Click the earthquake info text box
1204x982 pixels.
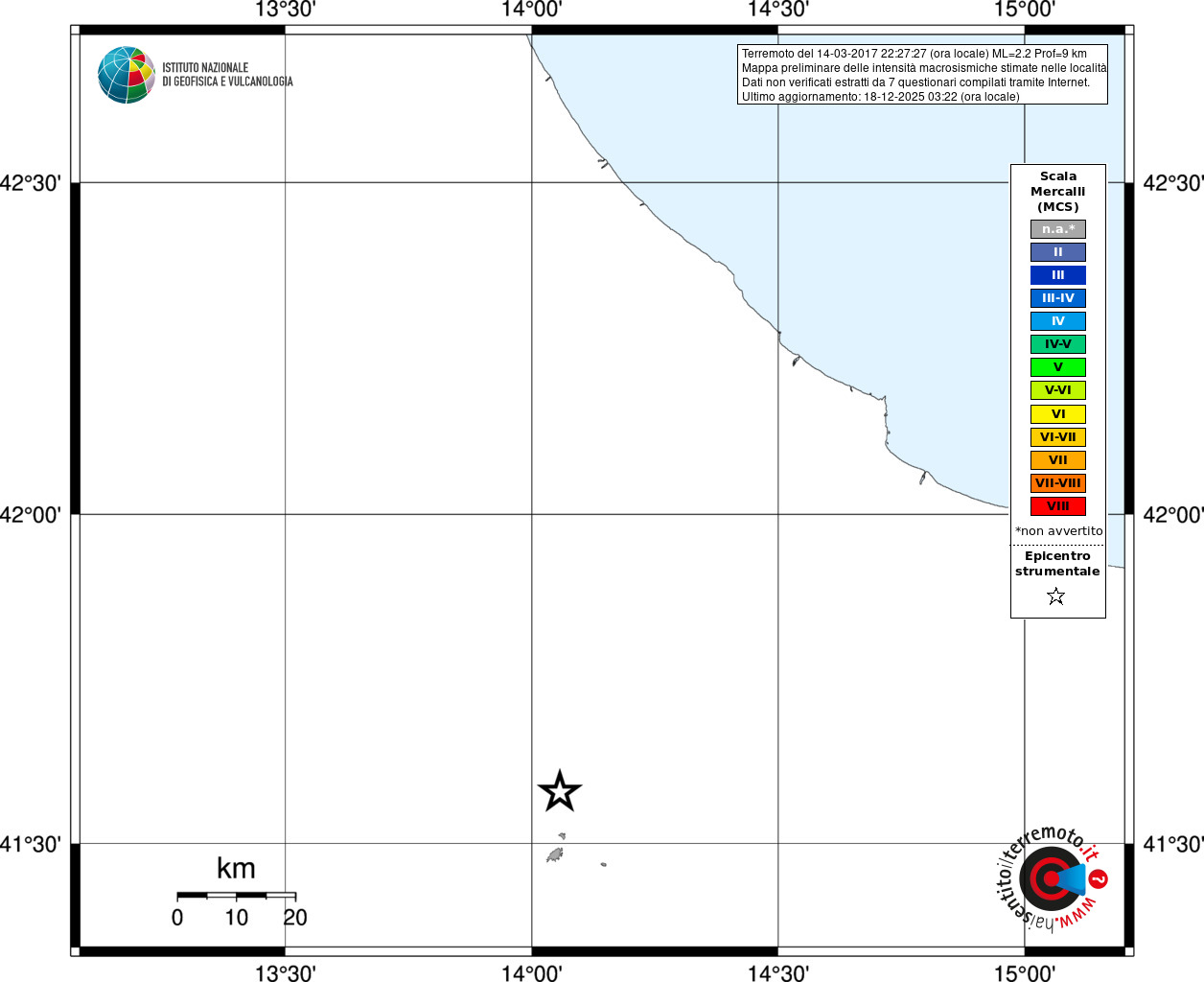922,75
